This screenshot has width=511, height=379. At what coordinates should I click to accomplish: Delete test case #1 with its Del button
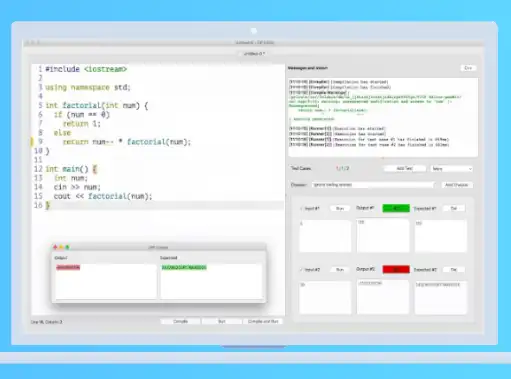454,209
